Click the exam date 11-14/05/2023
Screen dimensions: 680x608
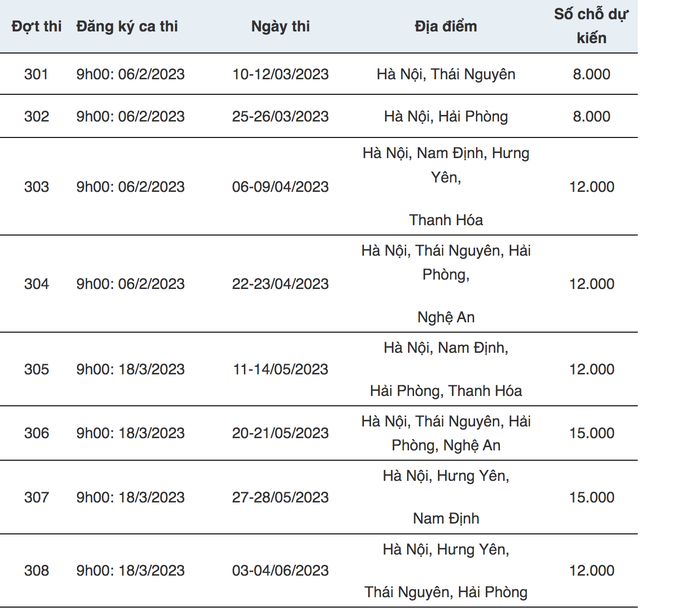click(280, 369)
